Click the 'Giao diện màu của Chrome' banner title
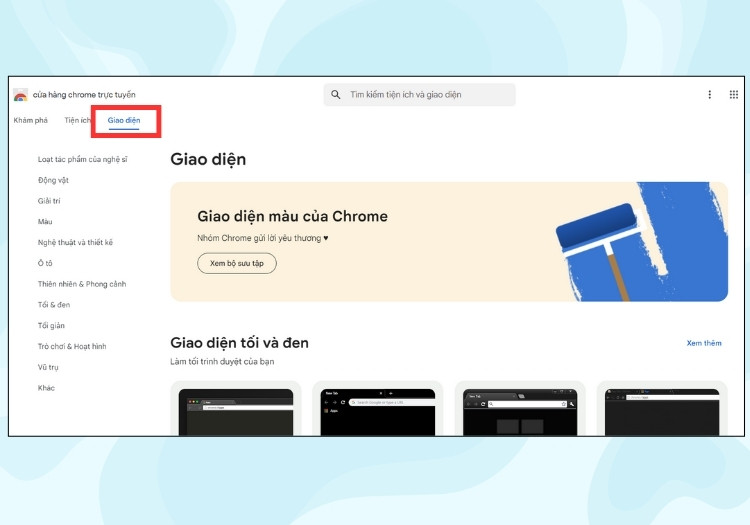750x525 pixels. (292, 216)
